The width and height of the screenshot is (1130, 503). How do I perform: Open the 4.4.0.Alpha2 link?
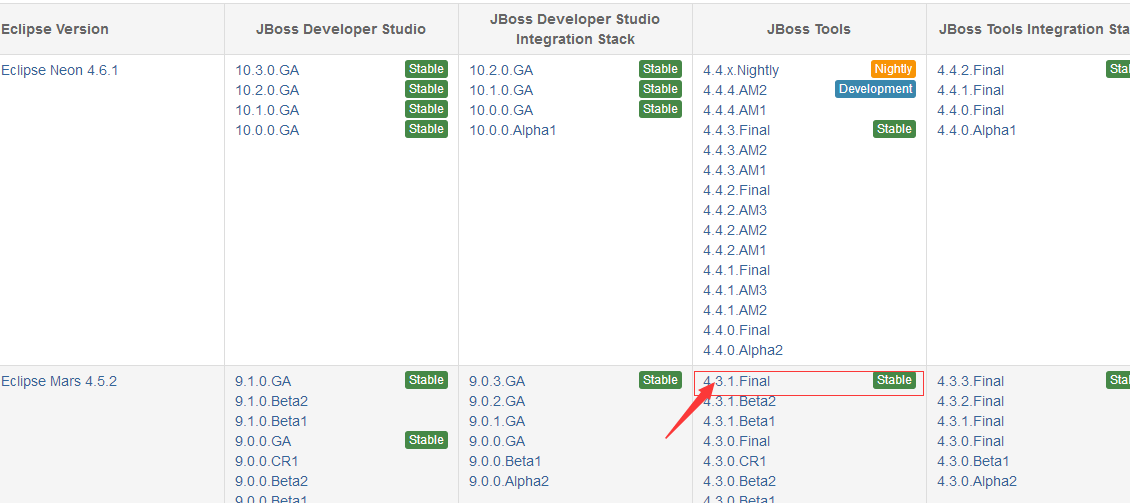(x=743, y=350)
